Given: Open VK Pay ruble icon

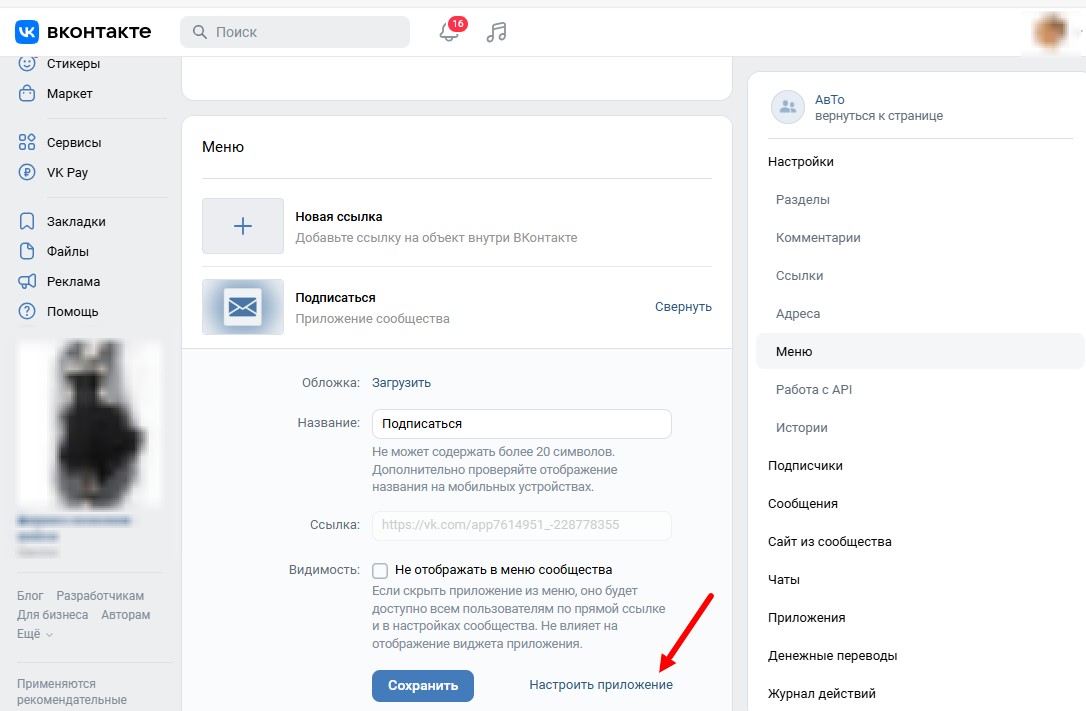Looking at the screenshot, I should [27, 172].
